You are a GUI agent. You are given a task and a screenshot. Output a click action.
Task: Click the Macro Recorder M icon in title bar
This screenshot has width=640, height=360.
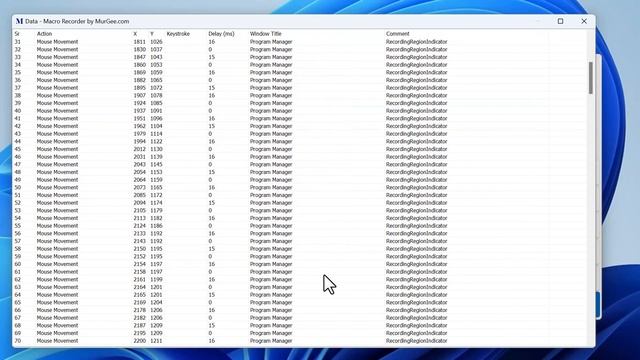point(19,21)
